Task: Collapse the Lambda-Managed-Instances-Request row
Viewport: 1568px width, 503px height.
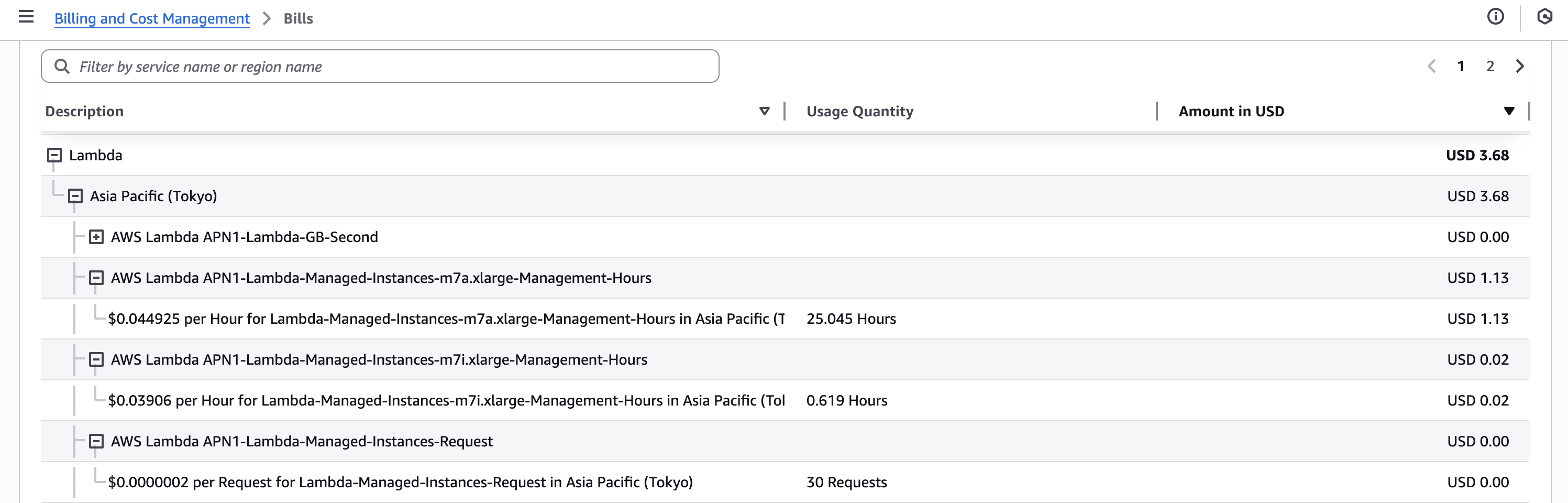Action: coord(96,441)
